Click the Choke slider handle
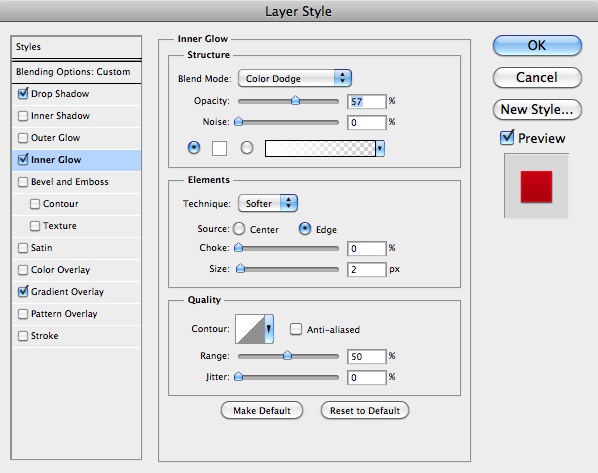Screen dimensions: 598x473 click(238, 248)
